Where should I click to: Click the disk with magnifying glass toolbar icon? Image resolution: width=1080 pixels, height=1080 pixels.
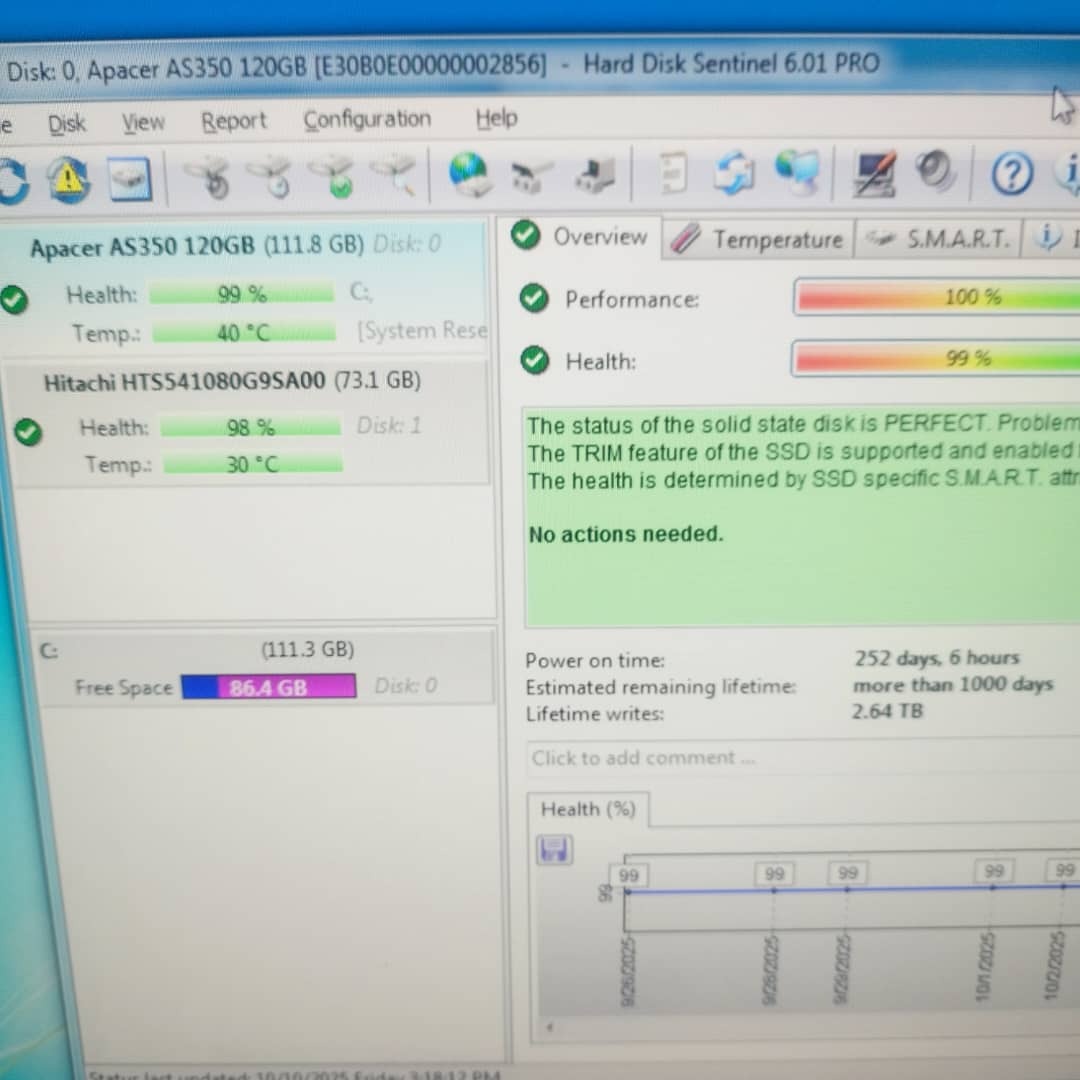(x=394, y=175)
